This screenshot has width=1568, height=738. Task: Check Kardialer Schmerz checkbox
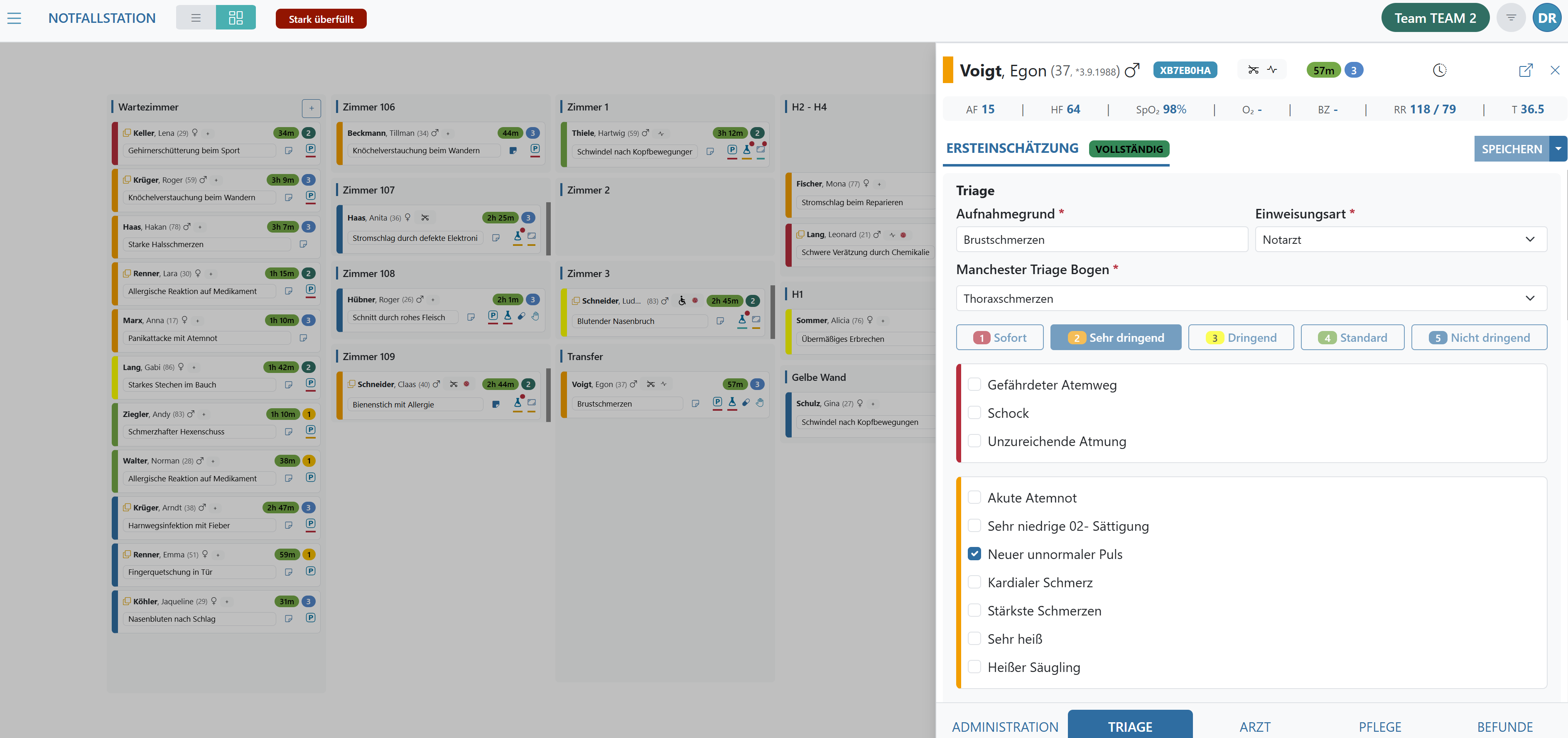(974, 582)
